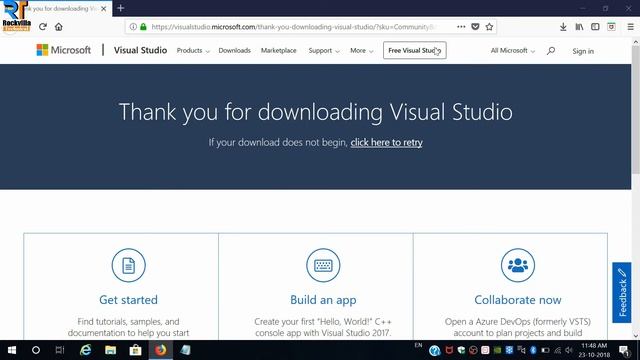Expand the Support dropdown menu
This screenshot has height=360, width=640.
click(324, 51)
